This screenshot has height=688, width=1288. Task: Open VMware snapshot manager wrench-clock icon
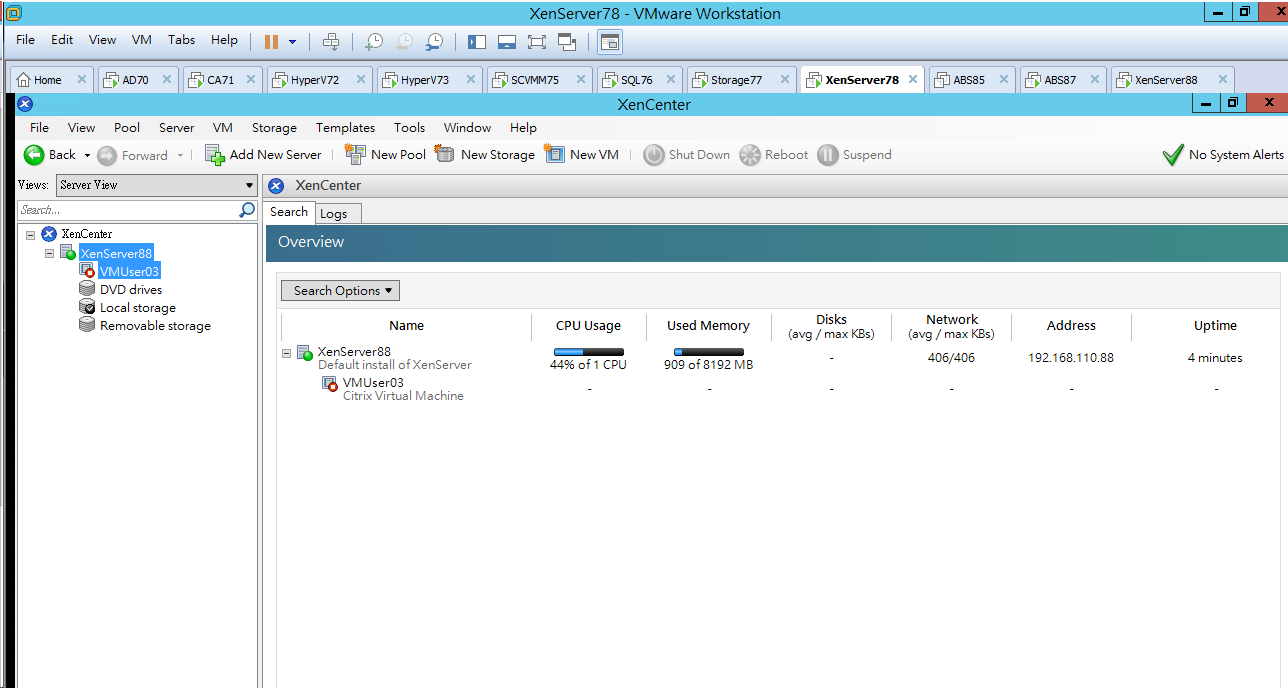(434, 42)
